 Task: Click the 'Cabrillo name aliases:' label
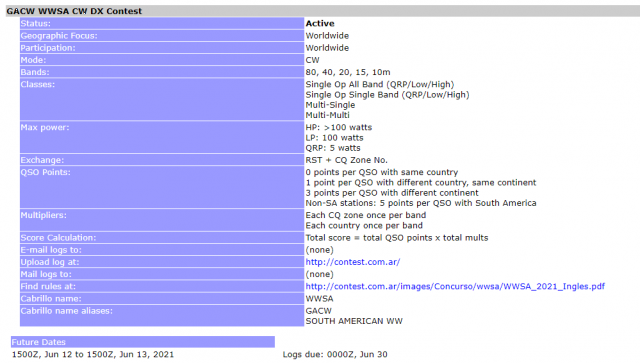(67, 311)
